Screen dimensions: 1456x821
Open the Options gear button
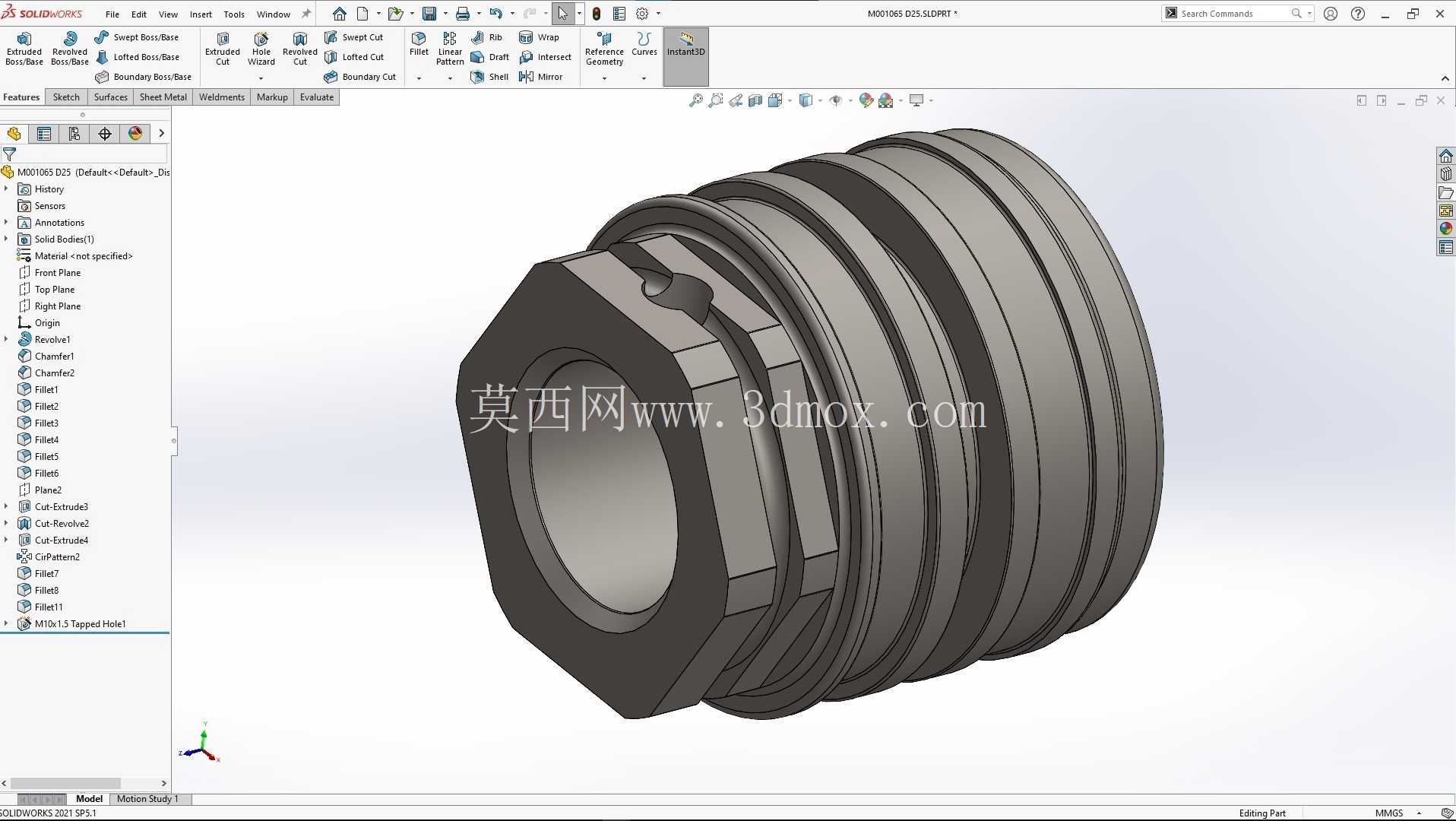coord(642,14)
